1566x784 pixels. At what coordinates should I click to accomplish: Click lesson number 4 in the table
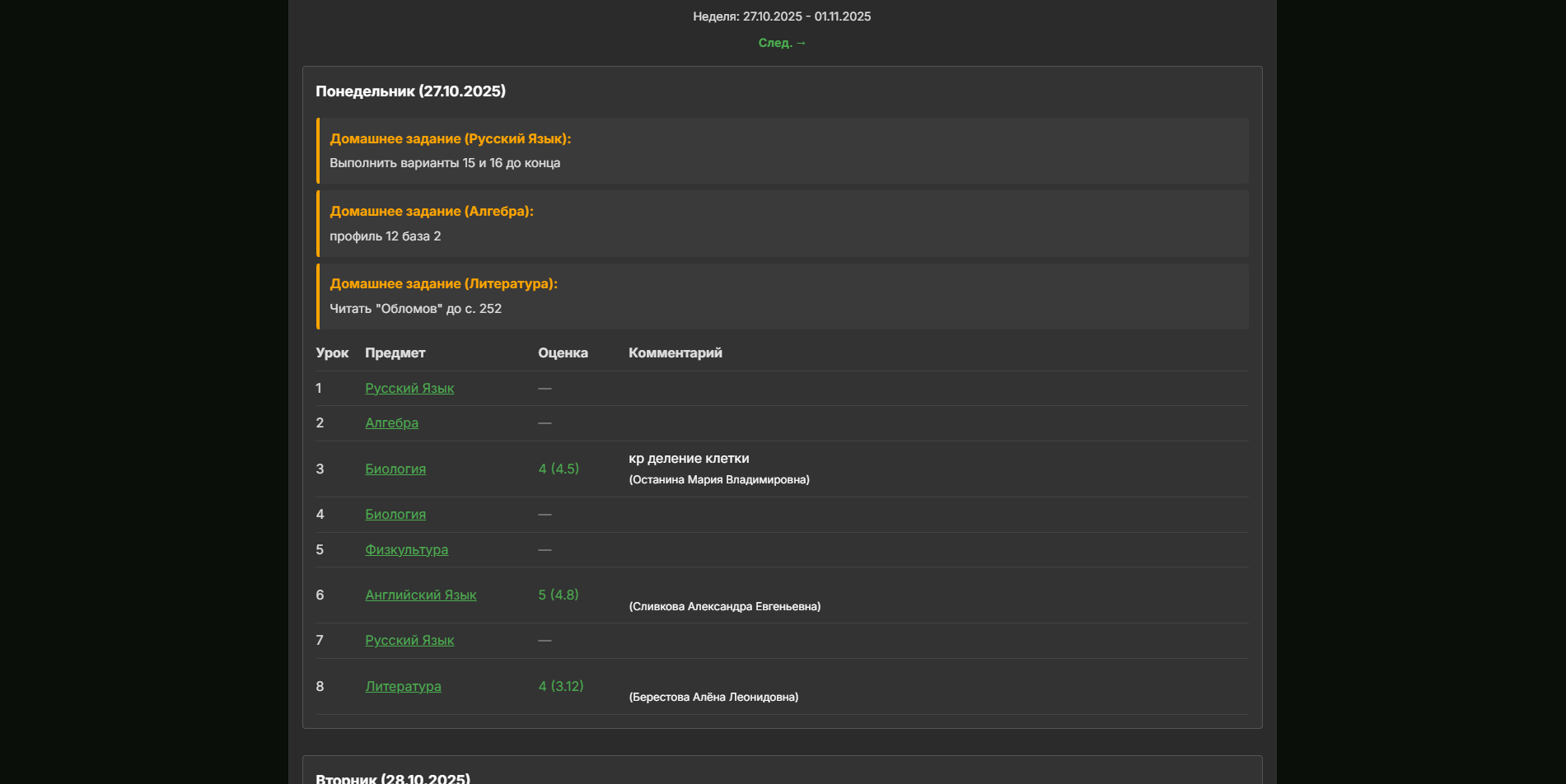[320, 514]
